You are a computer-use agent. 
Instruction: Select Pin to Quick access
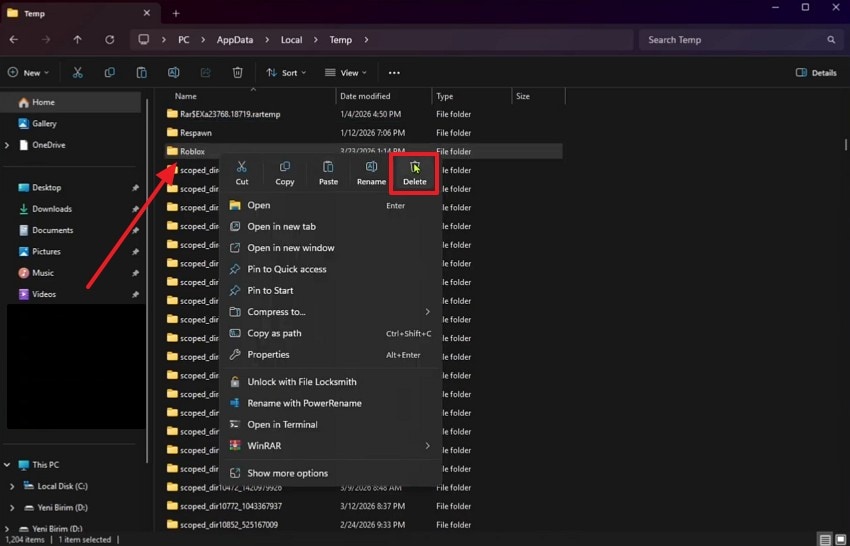tap(331, 269)
